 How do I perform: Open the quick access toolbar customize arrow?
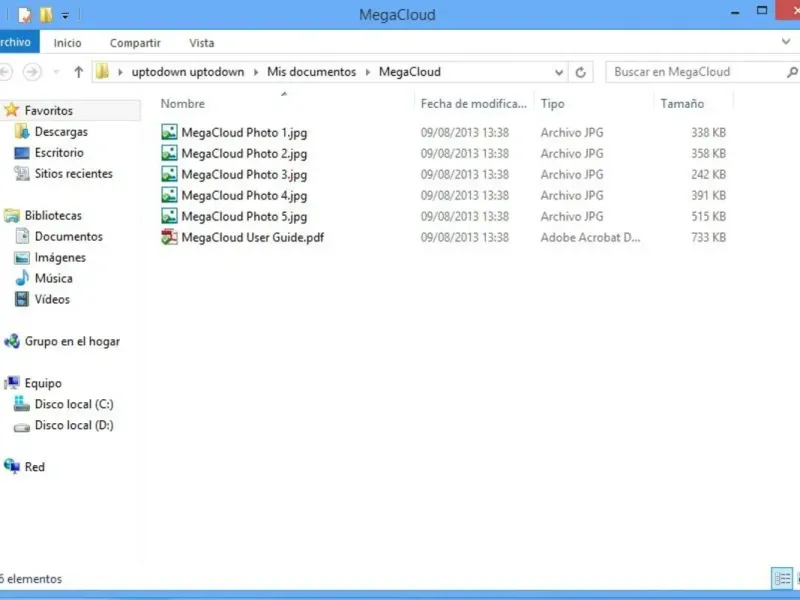[65, 16]
